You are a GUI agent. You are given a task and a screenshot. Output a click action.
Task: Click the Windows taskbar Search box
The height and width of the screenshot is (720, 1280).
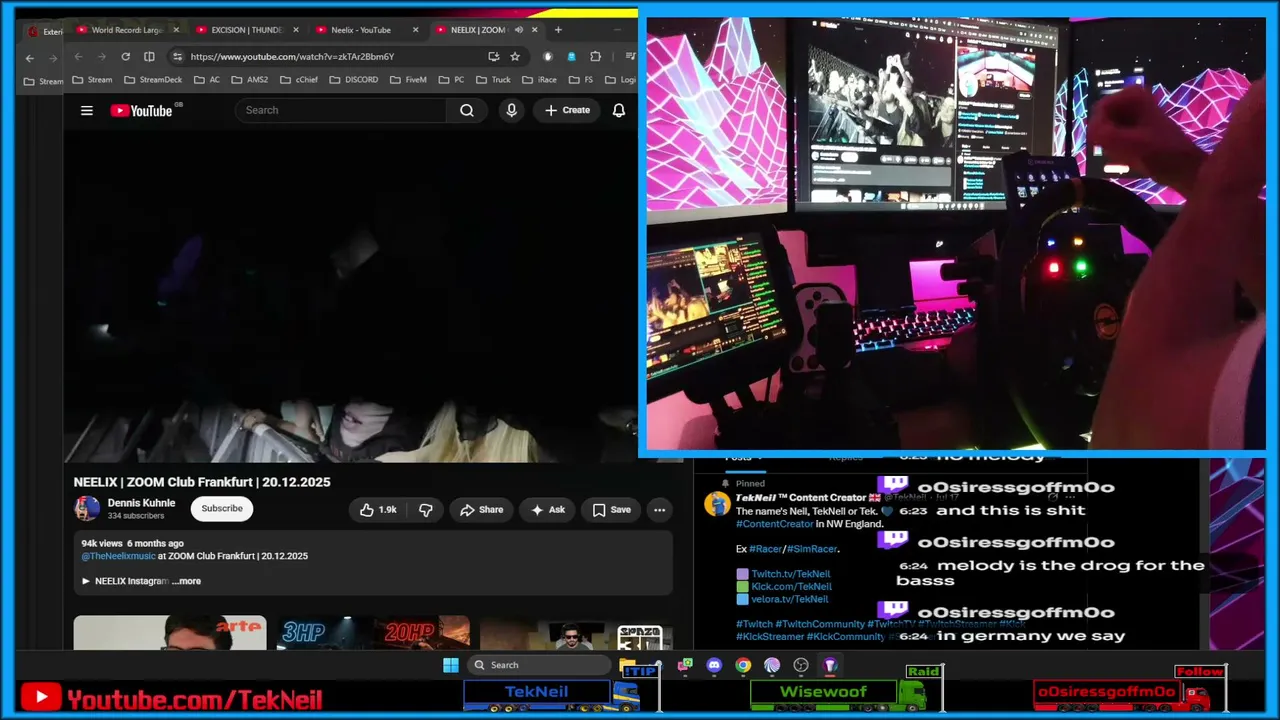(x=539, y=665)
